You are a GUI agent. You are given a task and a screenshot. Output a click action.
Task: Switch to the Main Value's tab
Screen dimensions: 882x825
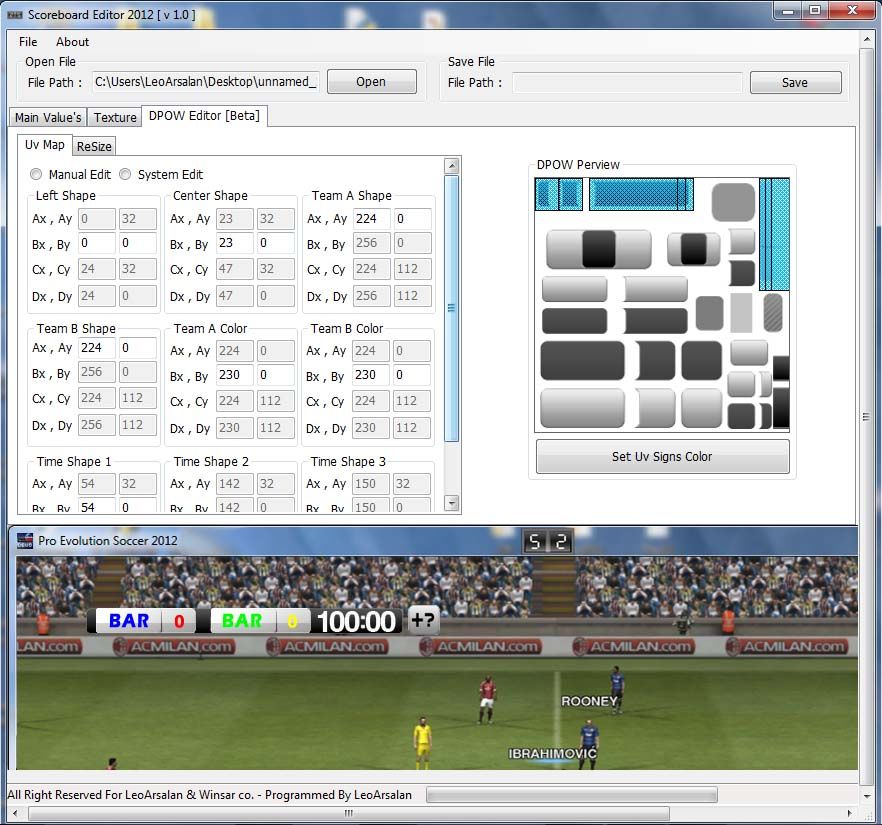tap(48, 117)
